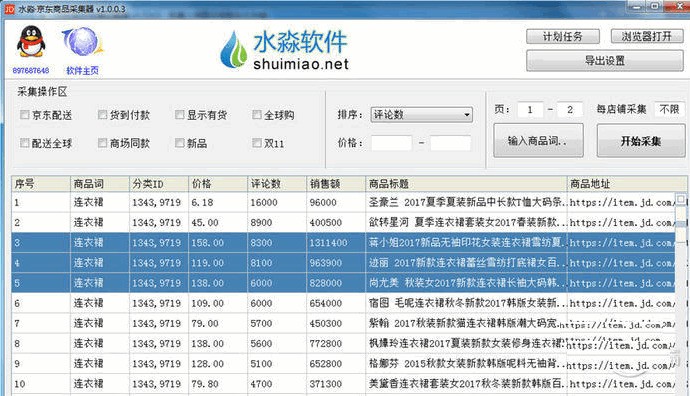Open 导出设置 export settings
690x396 pixels.
605,61
